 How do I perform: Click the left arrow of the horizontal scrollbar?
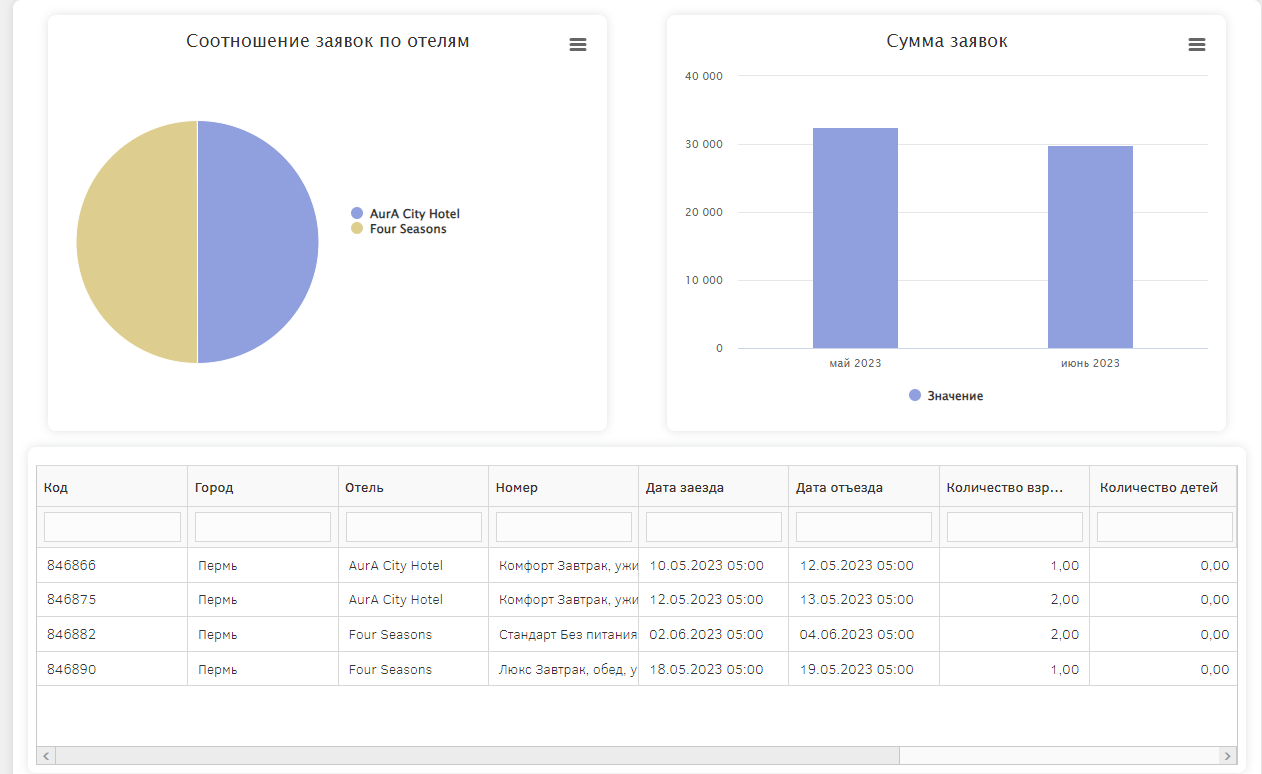click(x=46, y=756)
